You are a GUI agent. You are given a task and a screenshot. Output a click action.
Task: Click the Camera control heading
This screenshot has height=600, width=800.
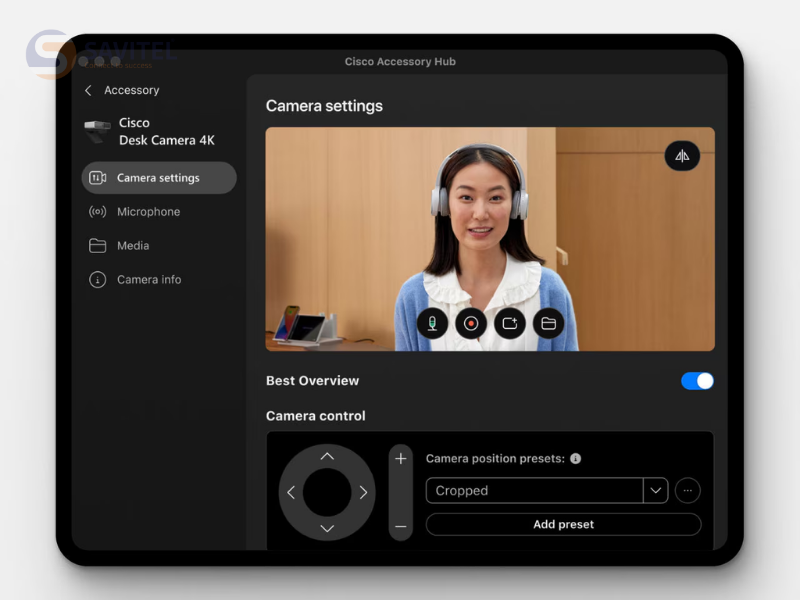click(316, 416)
